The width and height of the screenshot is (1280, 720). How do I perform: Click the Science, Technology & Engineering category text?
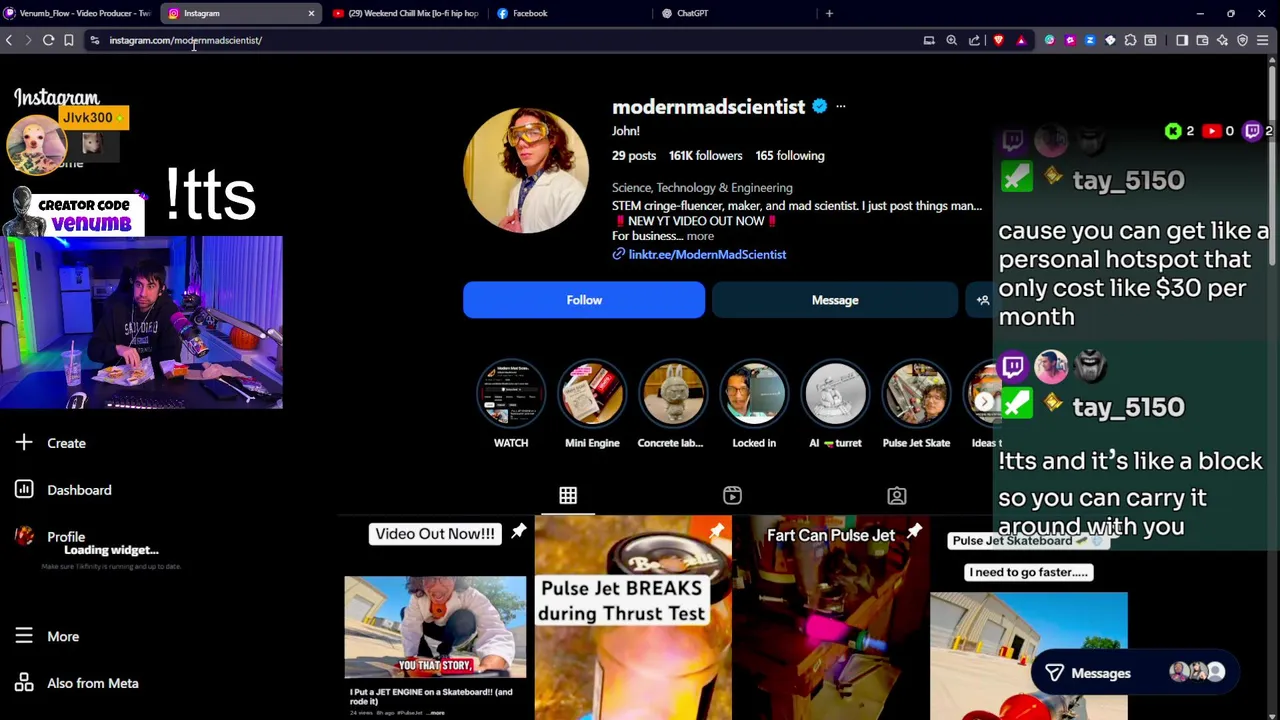[x=702, y=188]
